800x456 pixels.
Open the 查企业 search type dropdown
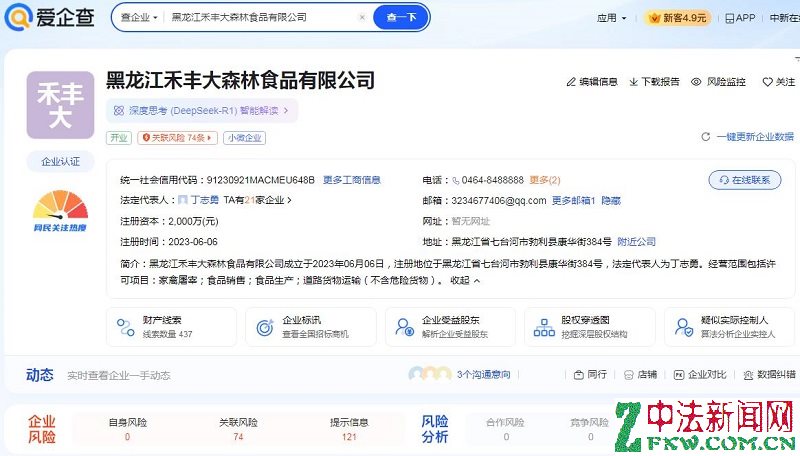click(139, 17)
